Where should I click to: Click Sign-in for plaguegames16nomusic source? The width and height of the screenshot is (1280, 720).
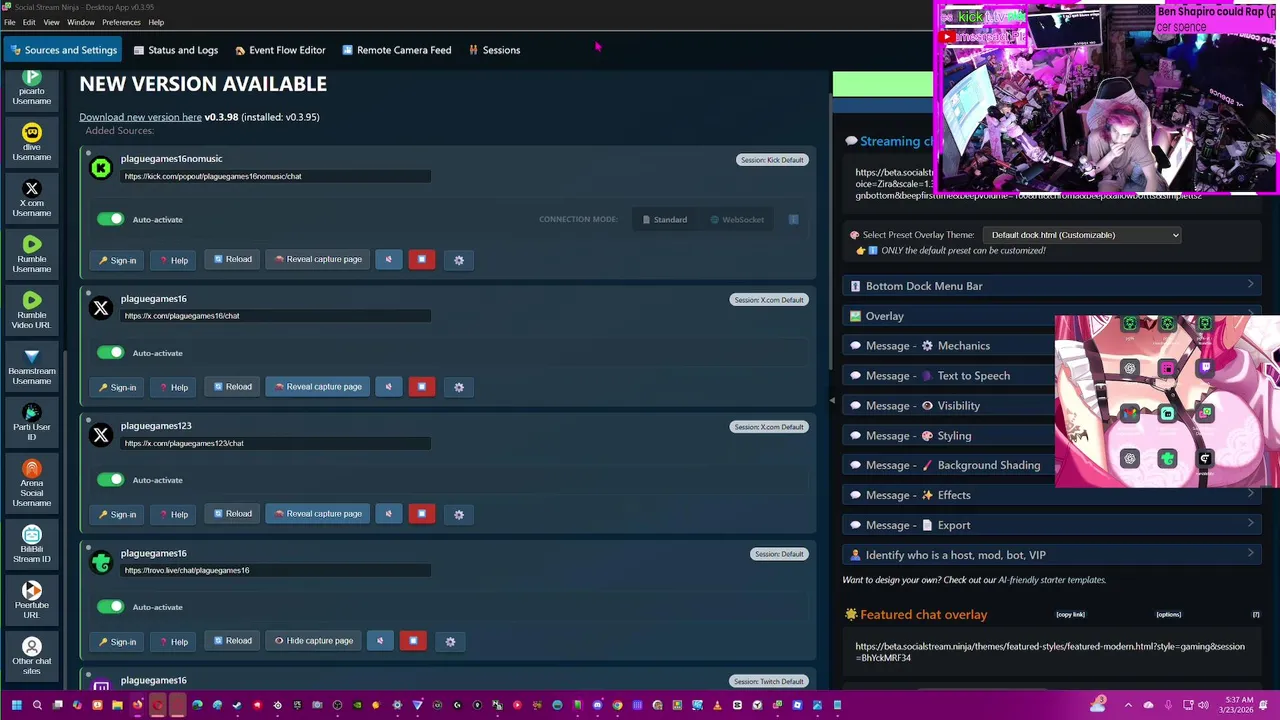coord(117,260)
